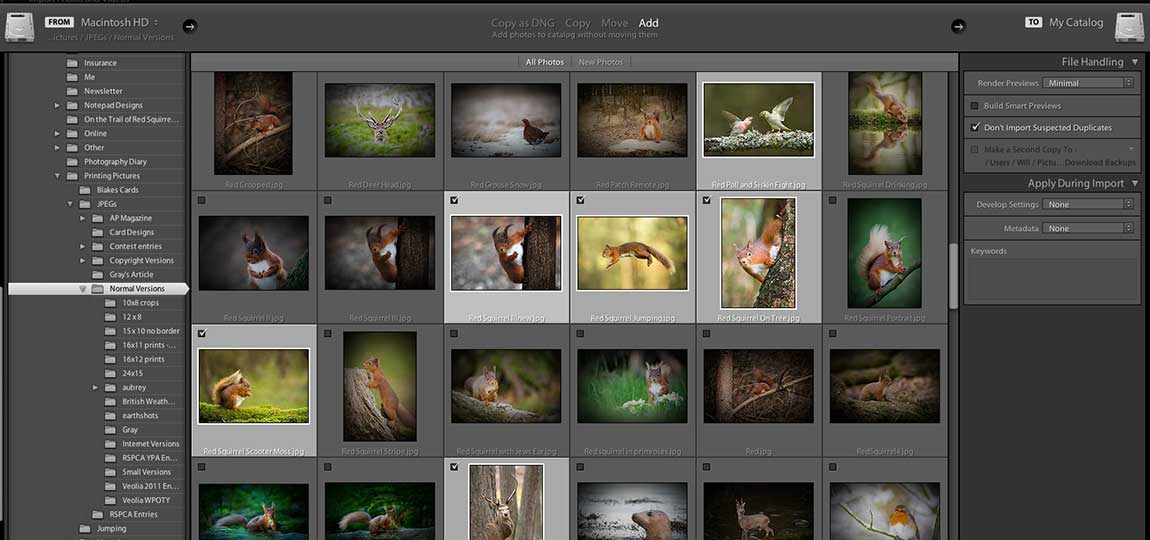1150x540 pixels.
Task: Open the Render Previews dropdown set to Minimal
Action: [1088, 83]
